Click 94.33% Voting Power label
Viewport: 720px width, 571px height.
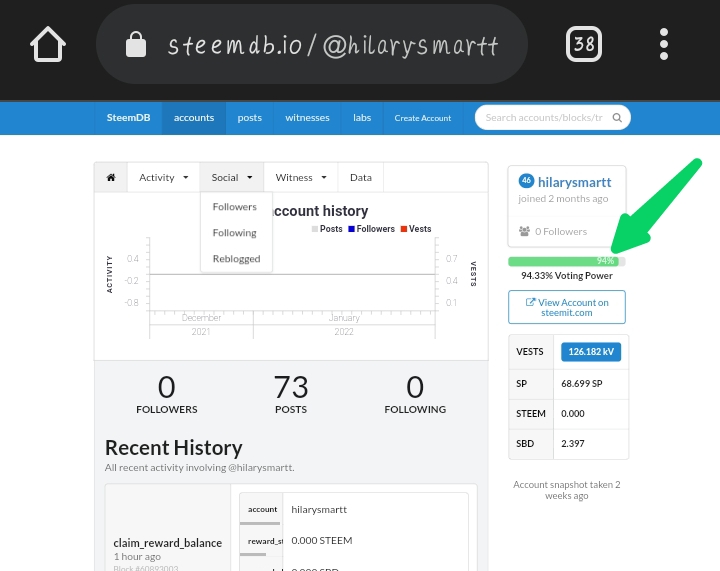coord(567,276)
